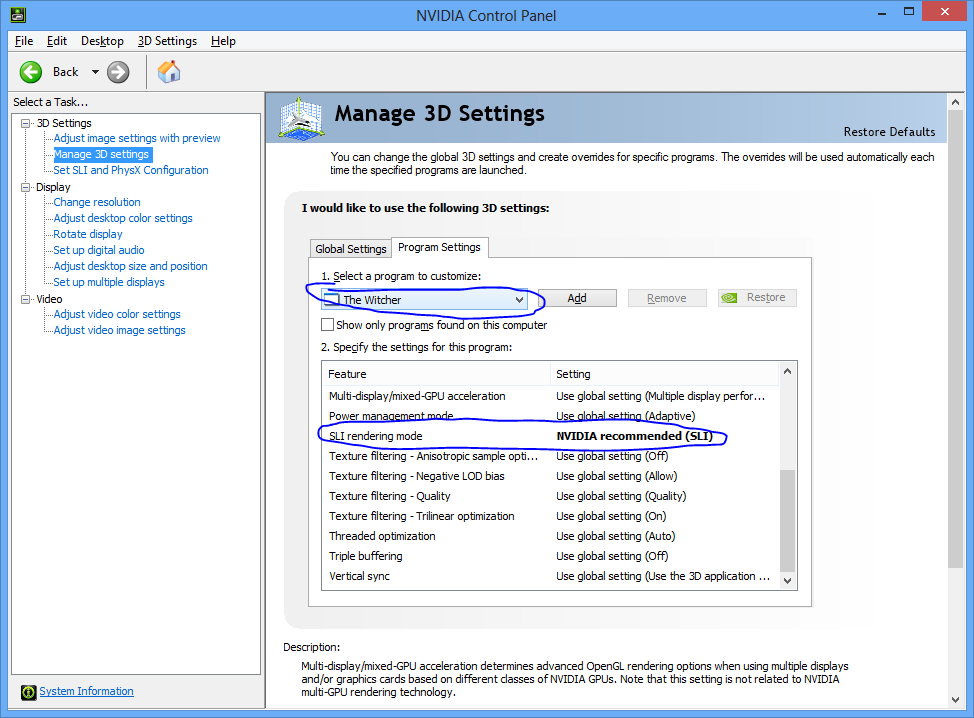This screenshot has width=974, height=718.
Task: Open the program dropdown showing The Witcher
Action: click(424, 300)
